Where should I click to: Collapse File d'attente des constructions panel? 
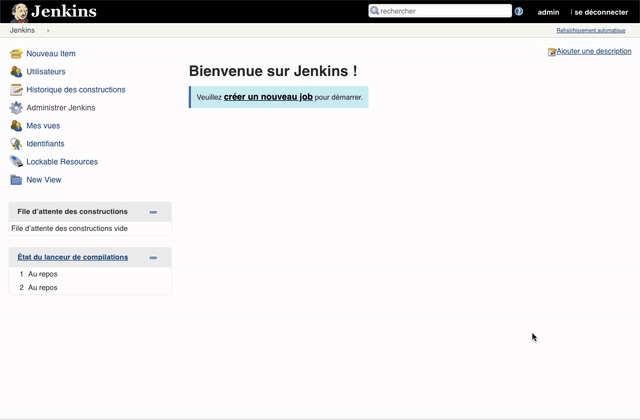point(153,212)
